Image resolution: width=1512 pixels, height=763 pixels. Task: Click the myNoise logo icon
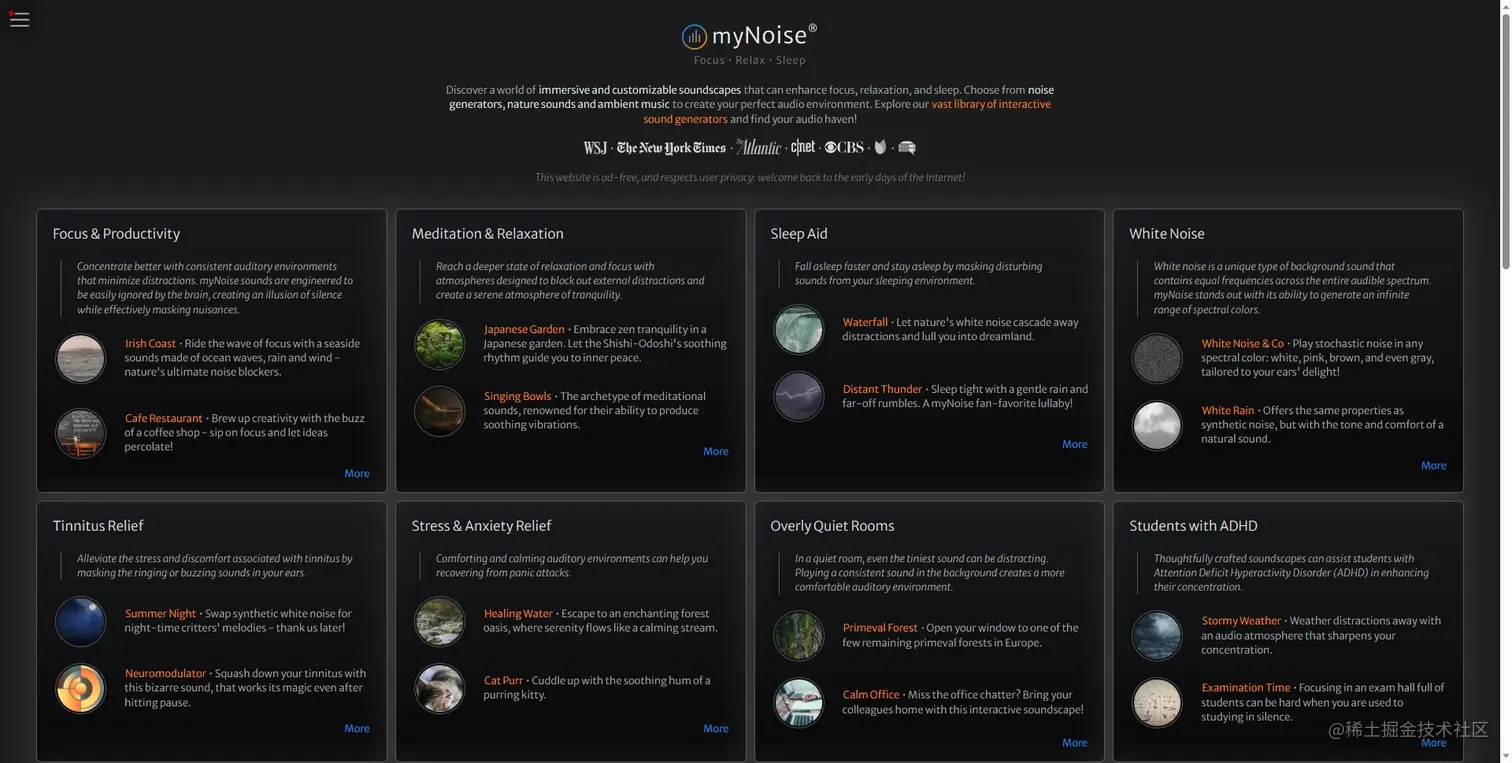tap(694, 37)
